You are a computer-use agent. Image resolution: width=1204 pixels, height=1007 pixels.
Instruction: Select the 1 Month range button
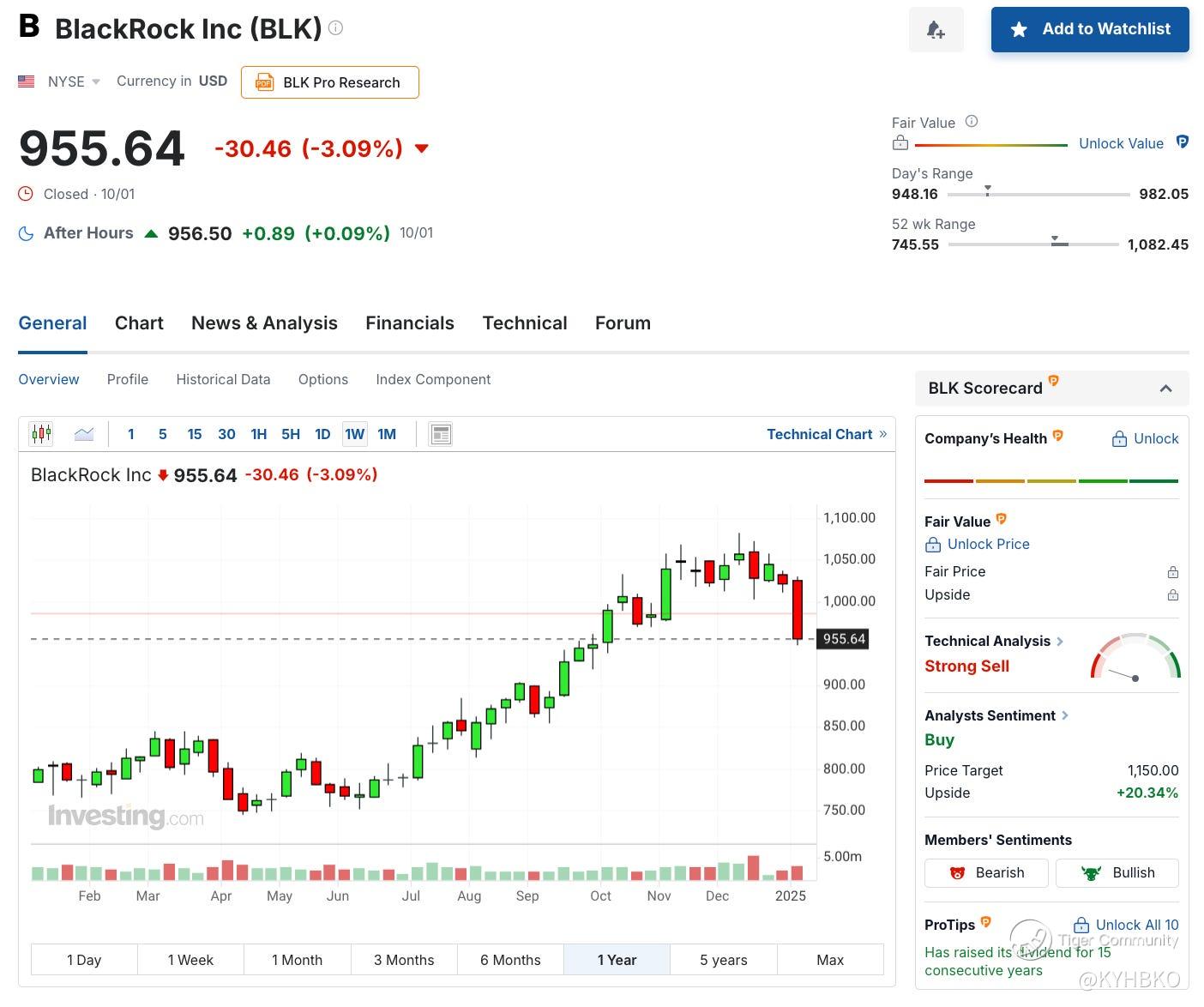point(297,960)
